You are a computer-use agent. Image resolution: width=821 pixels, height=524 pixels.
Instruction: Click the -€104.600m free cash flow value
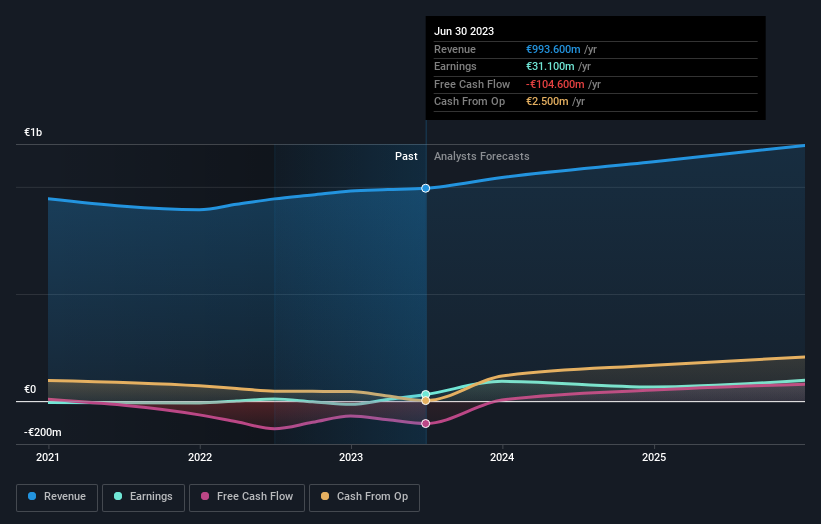555,84
